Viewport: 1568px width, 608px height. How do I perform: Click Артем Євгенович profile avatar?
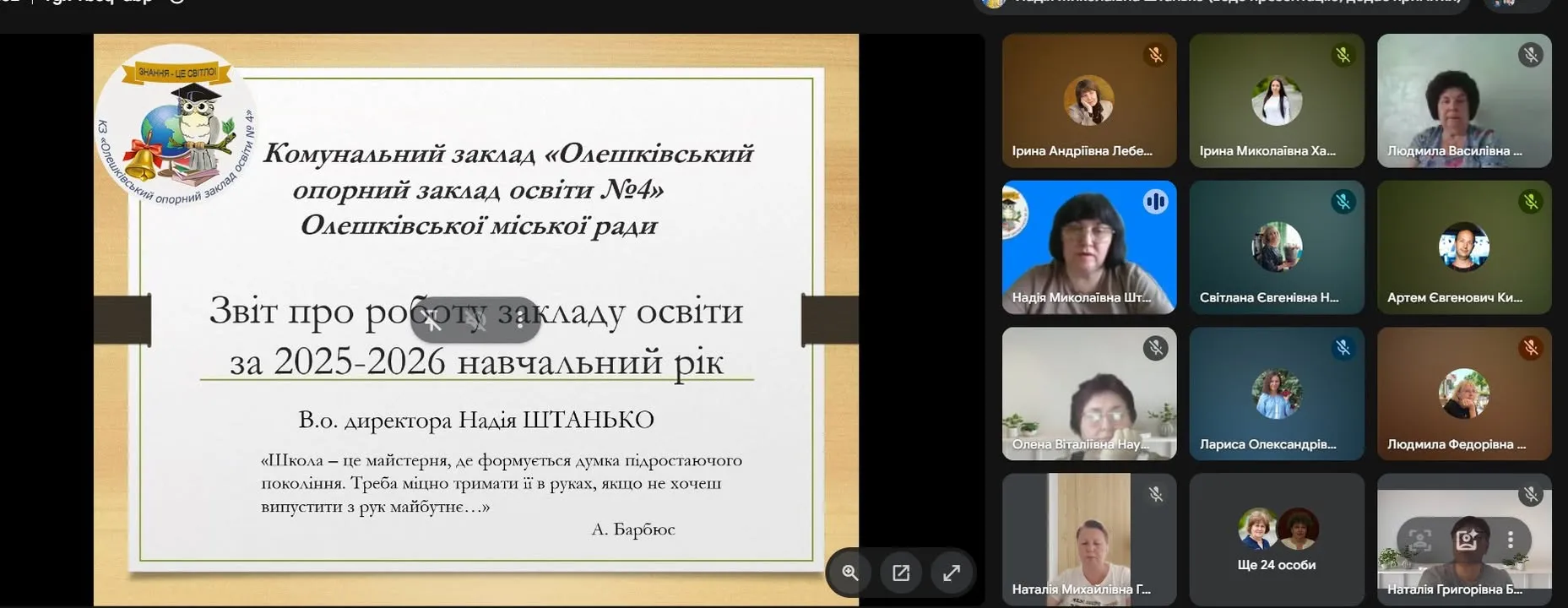(x=1463, y=247)
